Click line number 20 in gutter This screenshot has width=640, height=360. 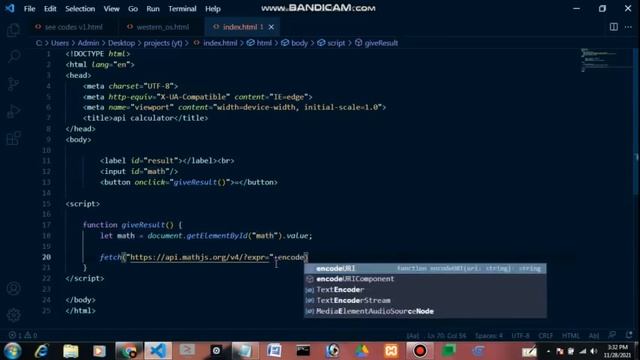[47, 257]
